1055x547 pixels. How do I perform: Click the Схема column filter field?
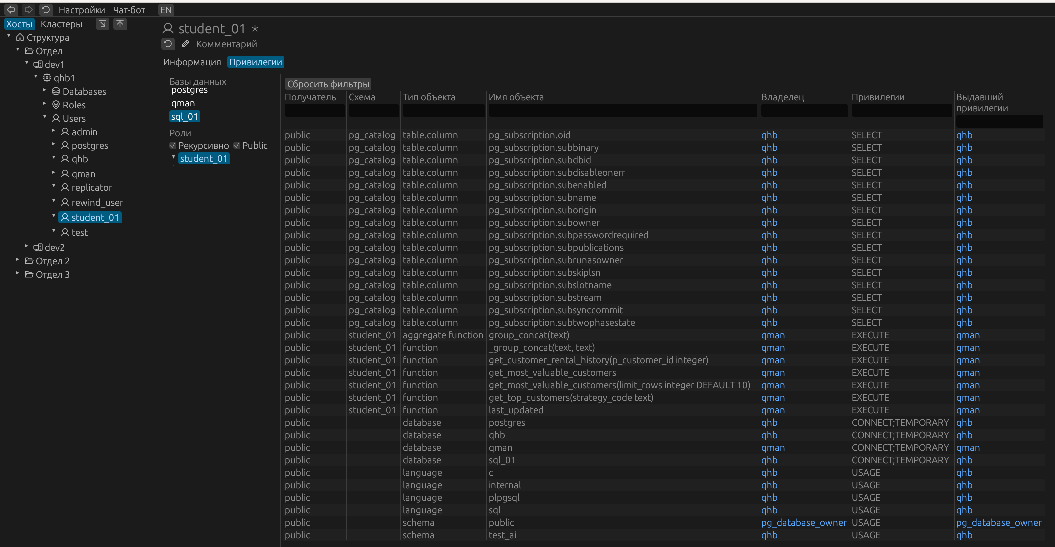tap(373, 111)
